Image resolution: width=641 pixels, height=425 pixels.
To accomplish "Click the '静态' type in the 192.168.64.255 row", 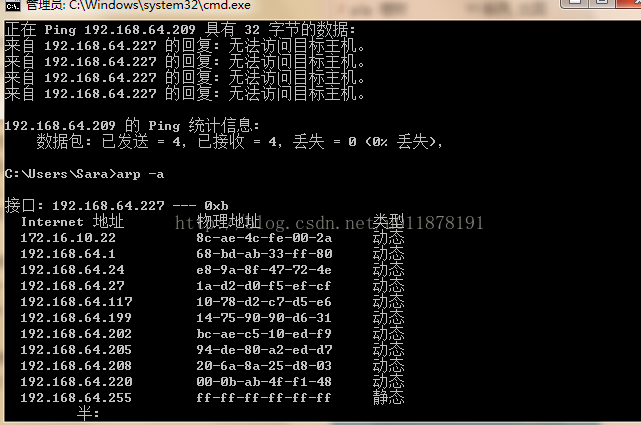I will click(x=388, y=397).
